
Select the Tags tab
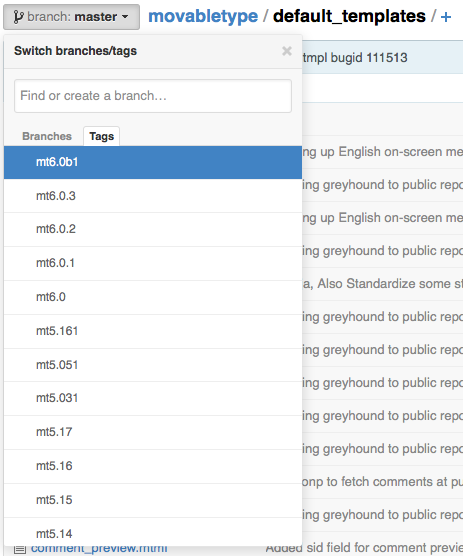point(101,136)
